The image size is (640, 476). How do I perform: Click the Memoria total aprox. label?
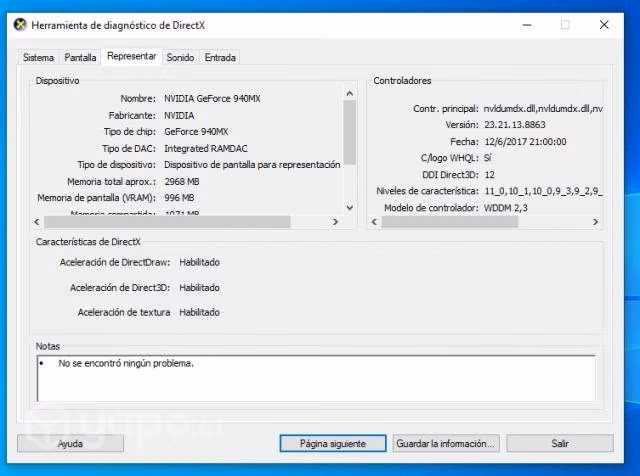click(x=112, y=182)
